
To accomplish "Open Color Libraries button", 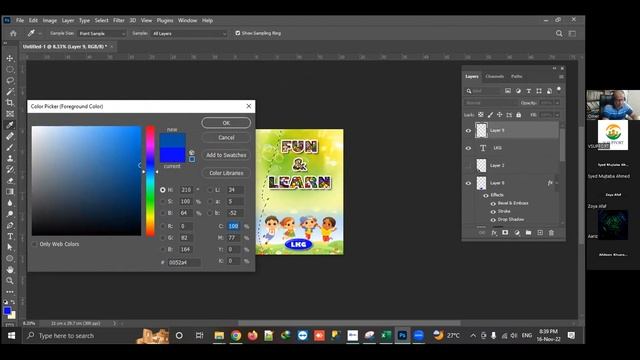I will (x=226, y=173).
